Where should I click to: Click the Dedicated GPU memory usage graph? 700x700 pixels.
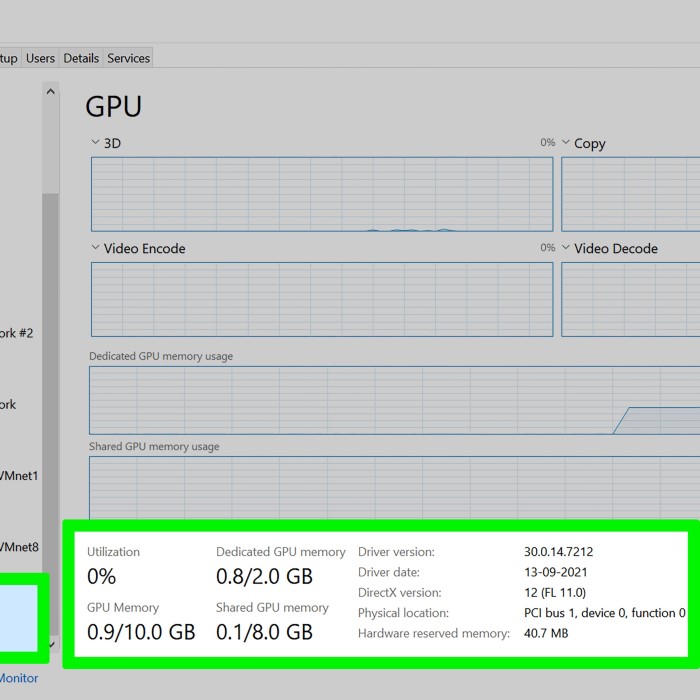click(x=395, y=400)
